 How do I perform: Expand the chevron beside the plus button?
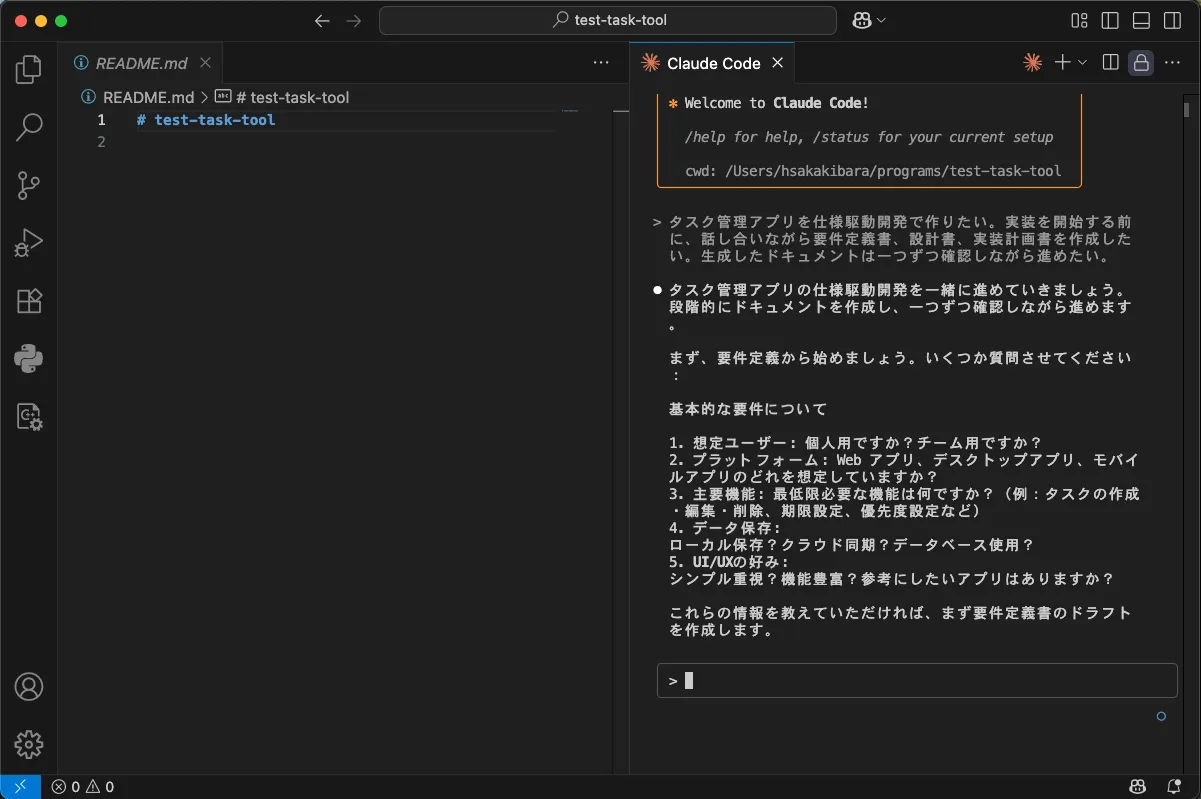(x=1082, y=63)
